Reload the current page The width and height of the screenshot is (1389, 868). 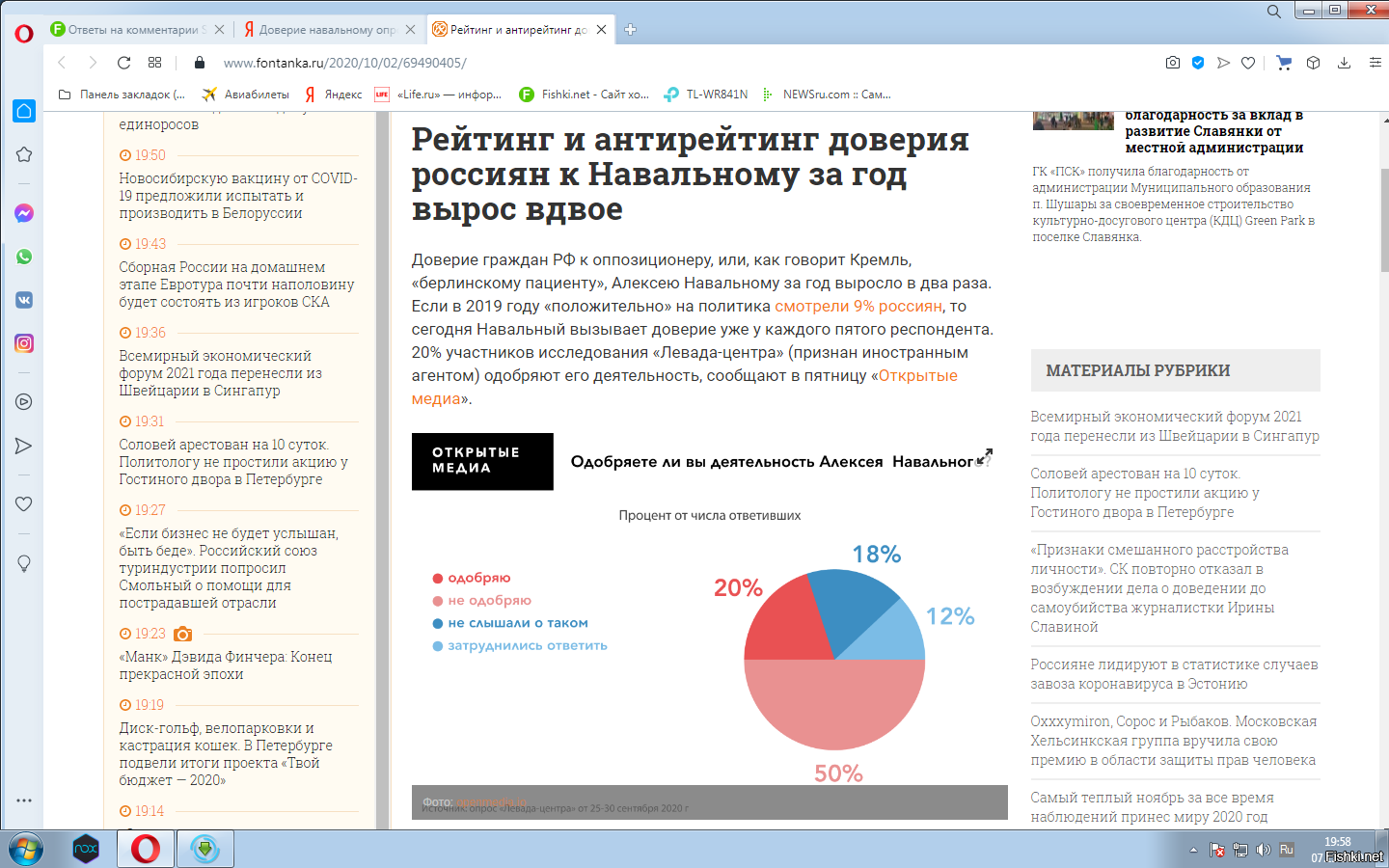123,63
